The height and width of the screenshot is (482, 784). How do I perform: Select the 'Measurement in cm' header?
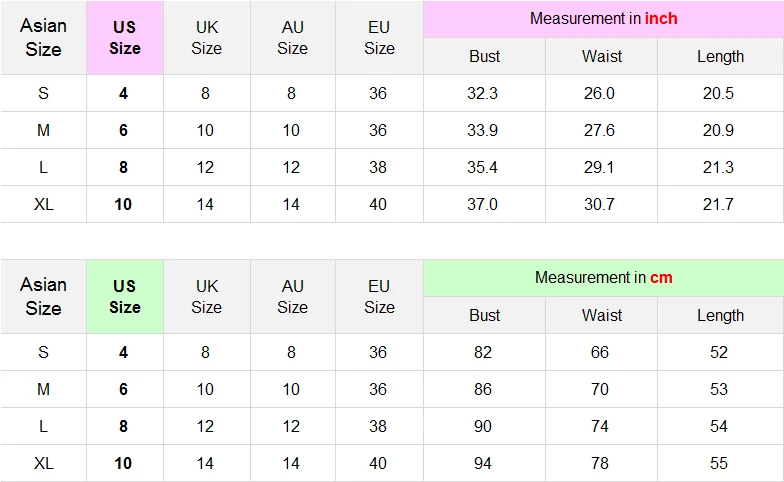604,278
